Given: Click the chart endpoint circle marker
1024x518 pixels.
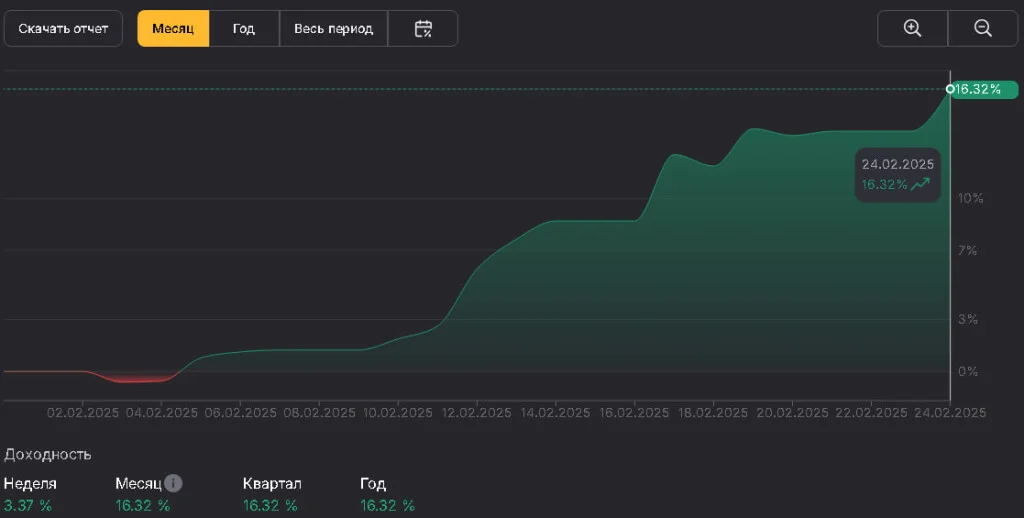Looking at the screenshot, I should pyautogui.click(x=950, y=89).
